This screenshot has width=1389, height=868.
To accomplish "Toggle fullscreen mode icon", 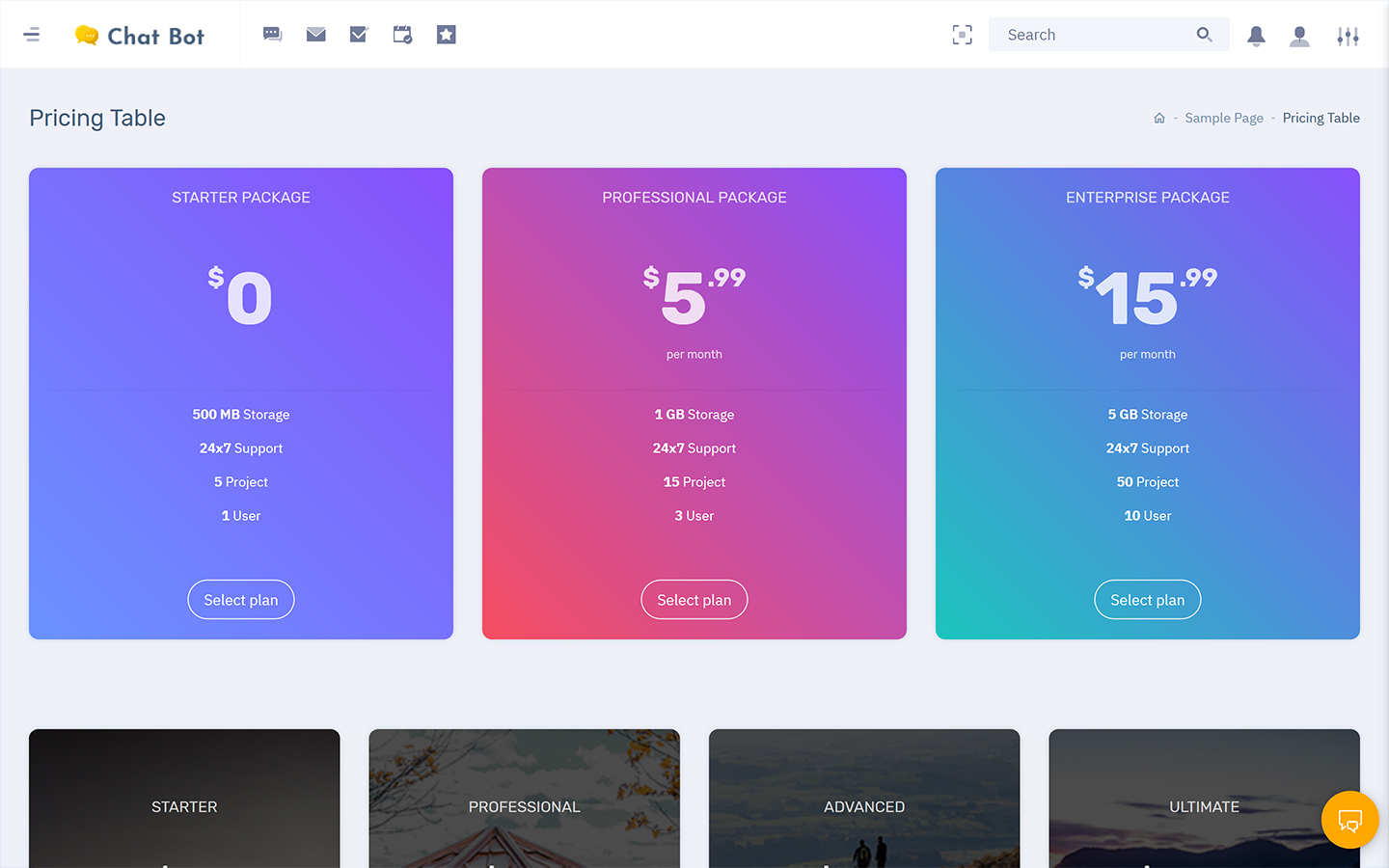I will tap(962, 35).
